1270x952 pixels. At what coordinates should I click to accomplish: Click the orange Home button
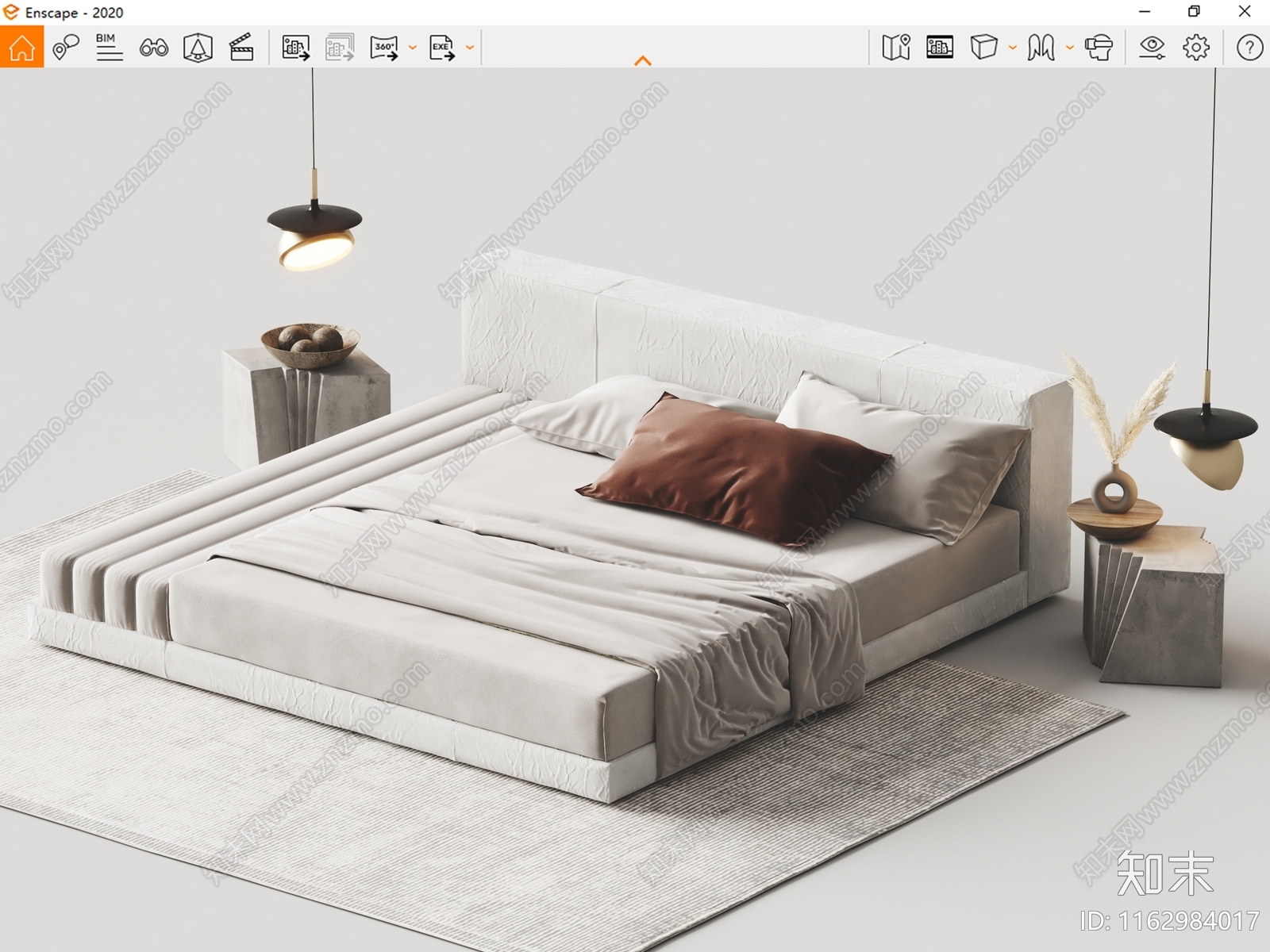point(21,47)
